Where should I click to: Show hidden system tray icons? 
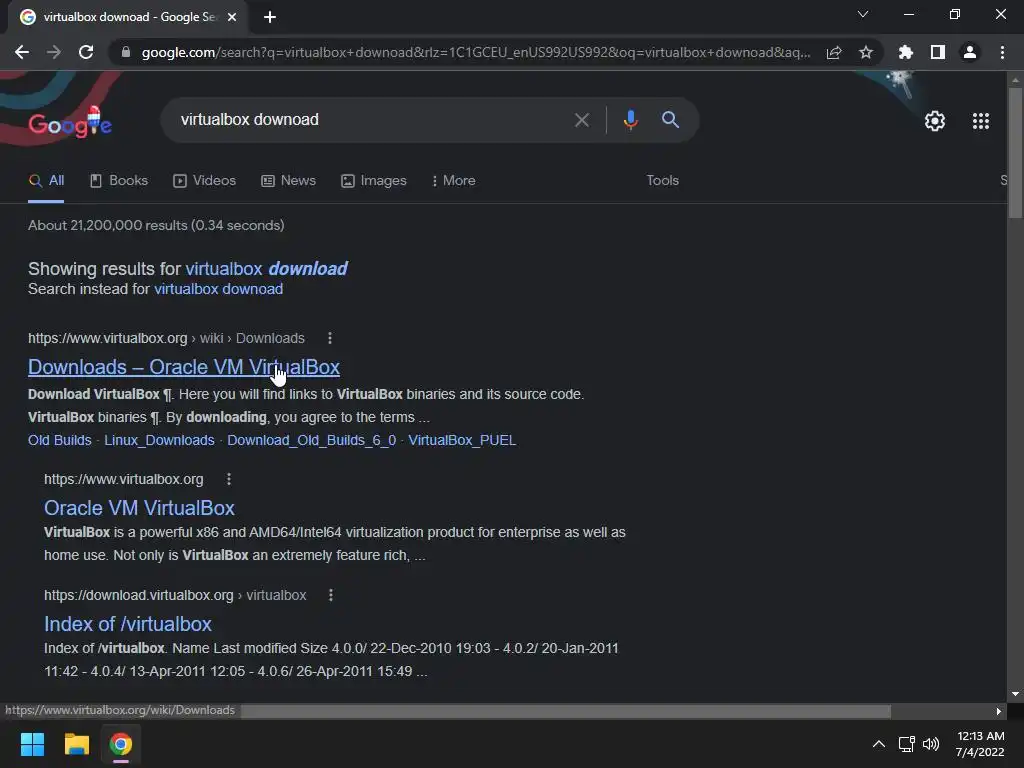(x=878, y=744)
